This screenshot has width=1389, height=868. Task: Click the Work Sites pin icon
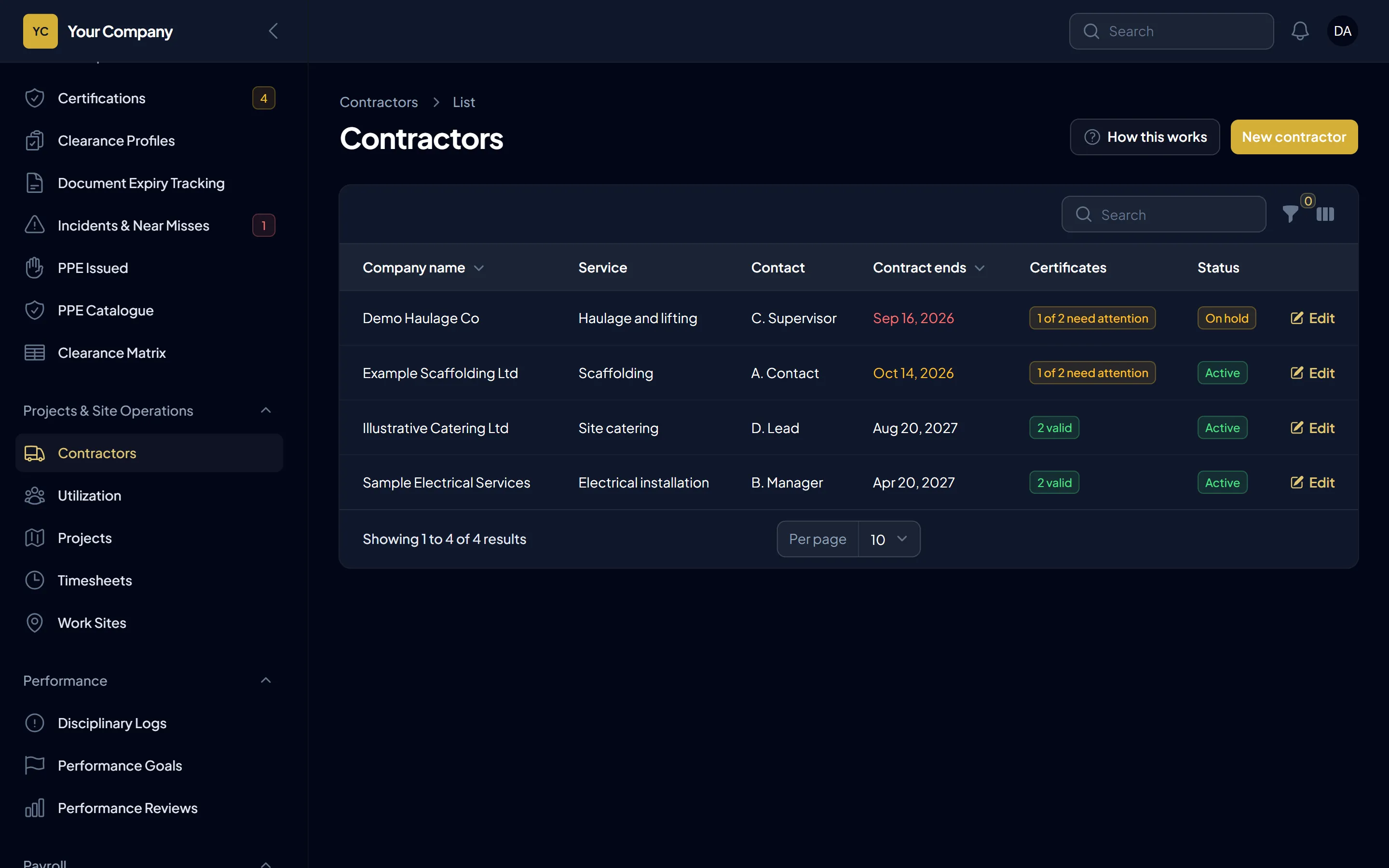34,623
